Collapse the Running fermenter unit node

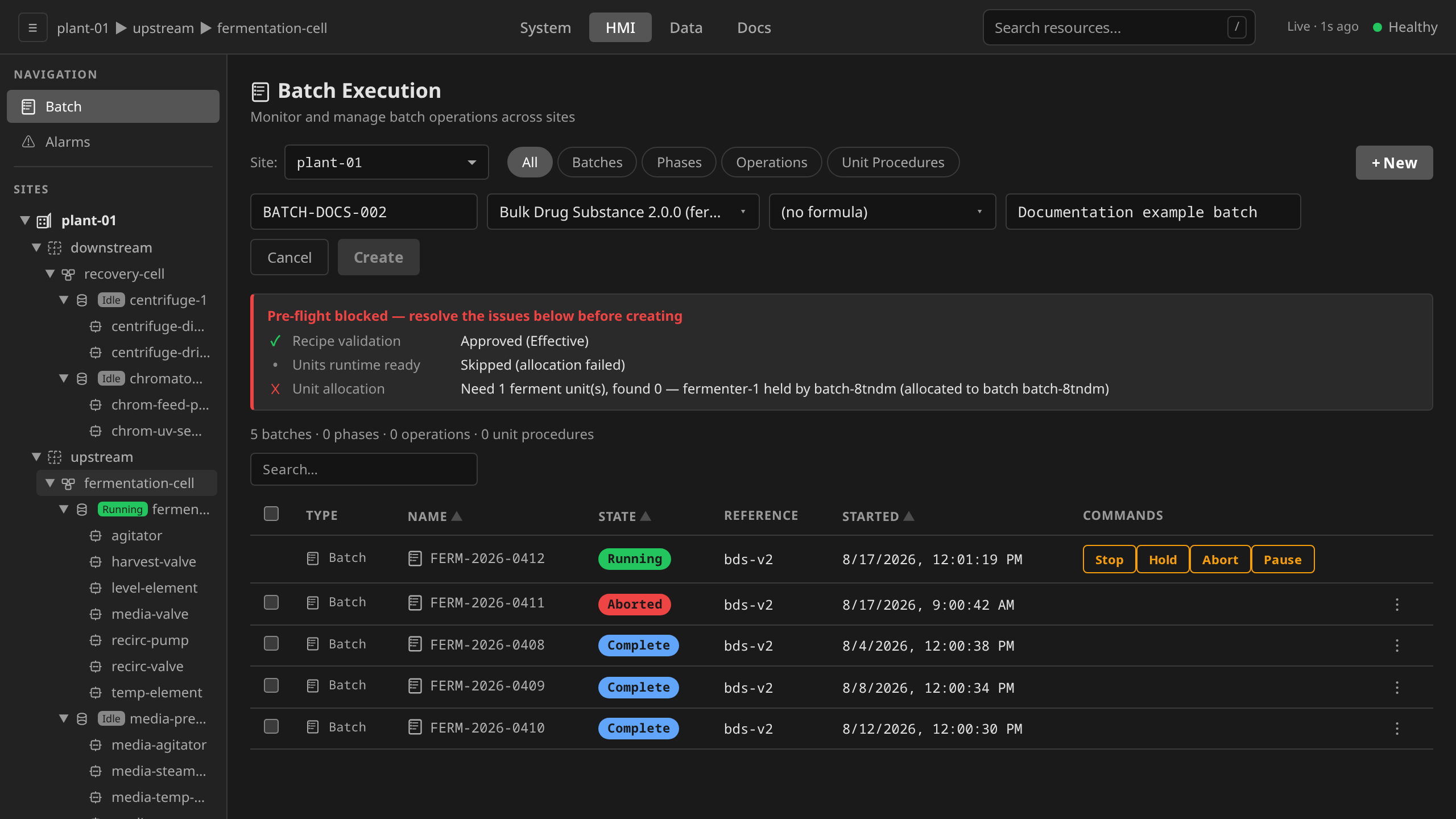click(x=64, y=509)
